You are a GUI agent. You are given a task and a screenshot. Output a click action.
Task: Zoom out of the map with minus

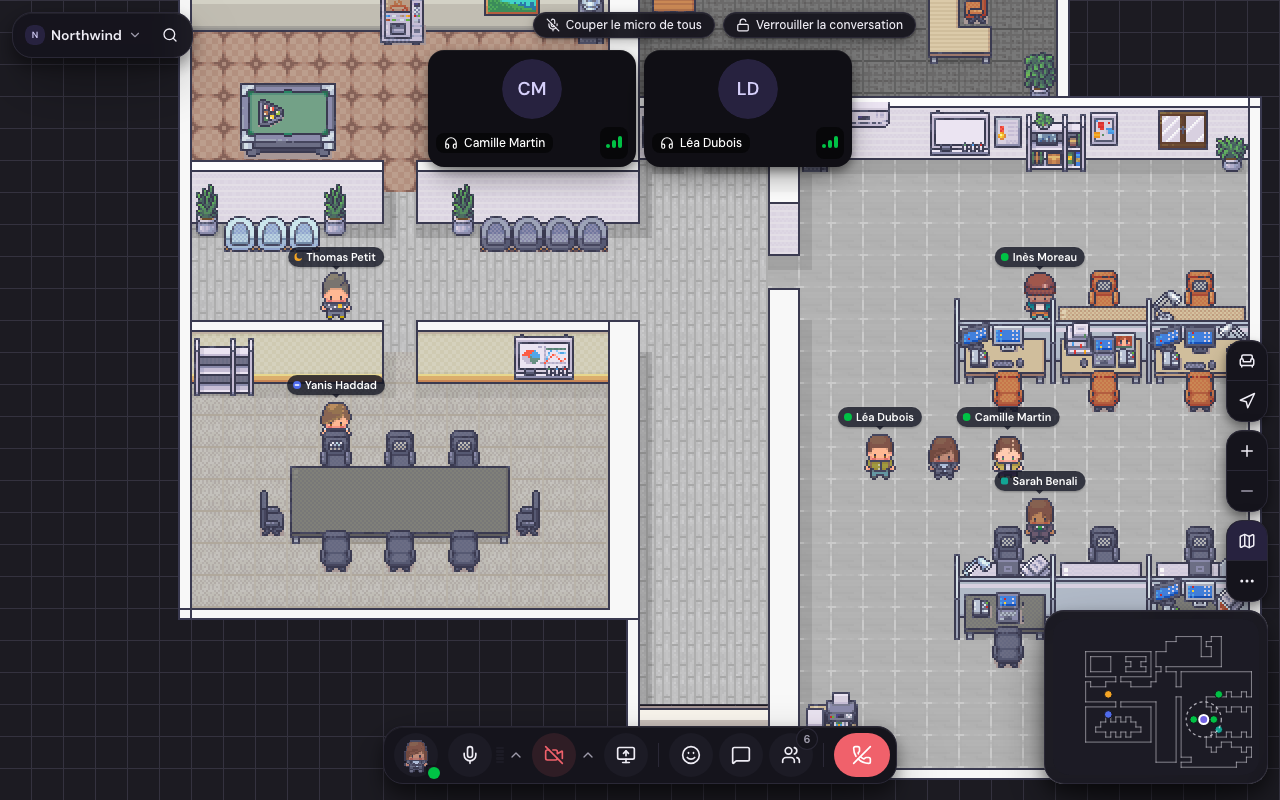[x=1247, y=491]
